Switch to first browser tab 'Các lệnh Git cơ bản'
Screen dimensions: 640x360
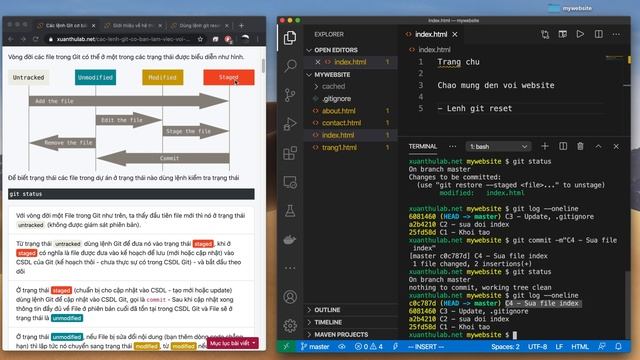[65, 25]
